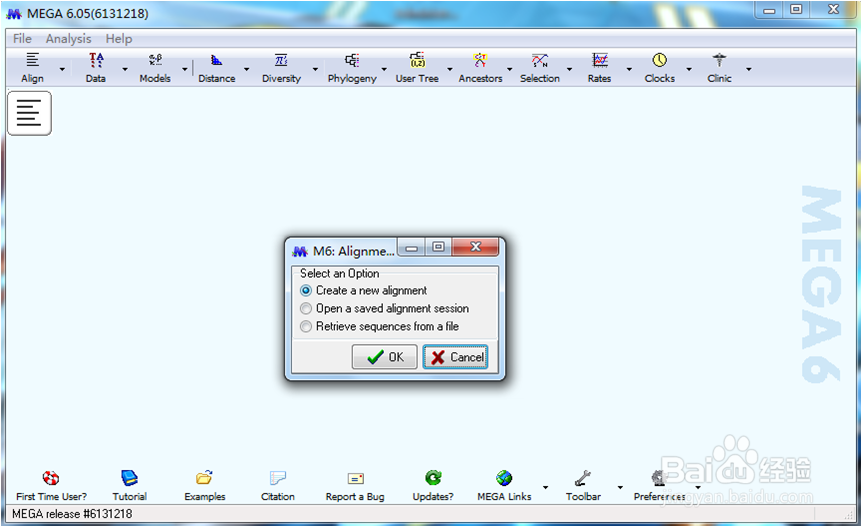Select the Distance analysis icon
The image size is (862, 527).
pos(217,60)
